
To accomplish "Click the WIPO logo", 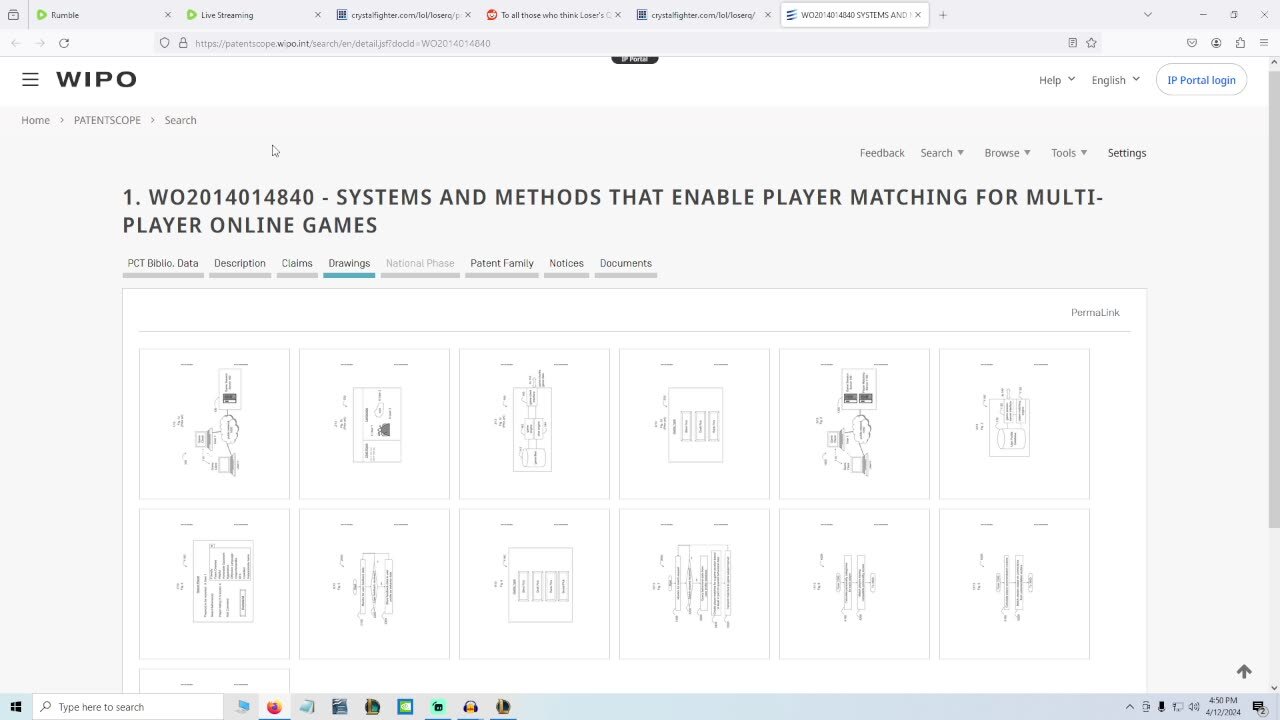I will coord(96,79).
